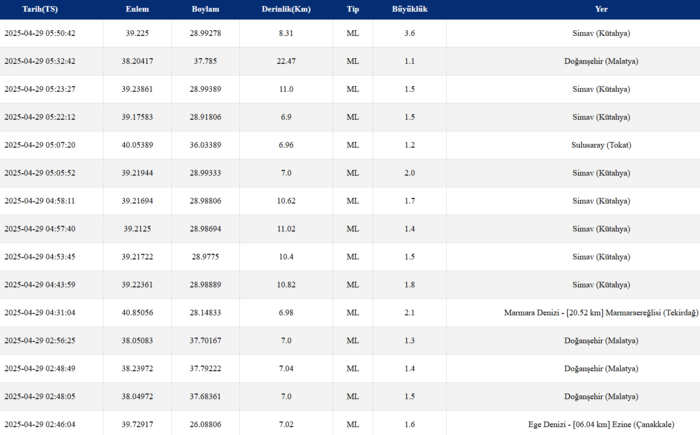Select Ege Denizi Ezine (Çanakkale) location
Screen dimensions: 700x435
(601, 424)
